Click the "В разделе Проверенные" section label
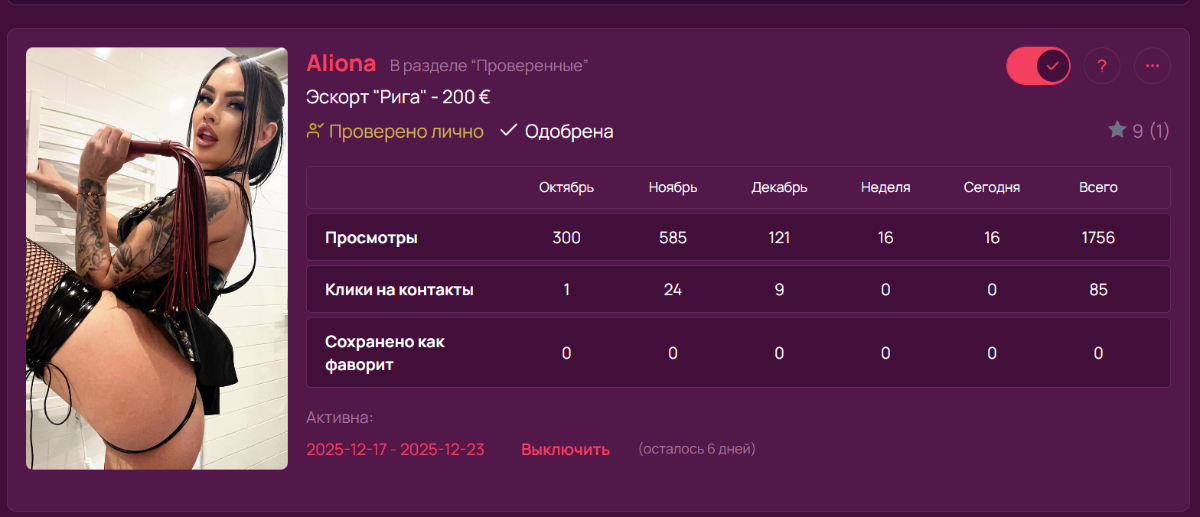1200x517 pixels. 488,66
